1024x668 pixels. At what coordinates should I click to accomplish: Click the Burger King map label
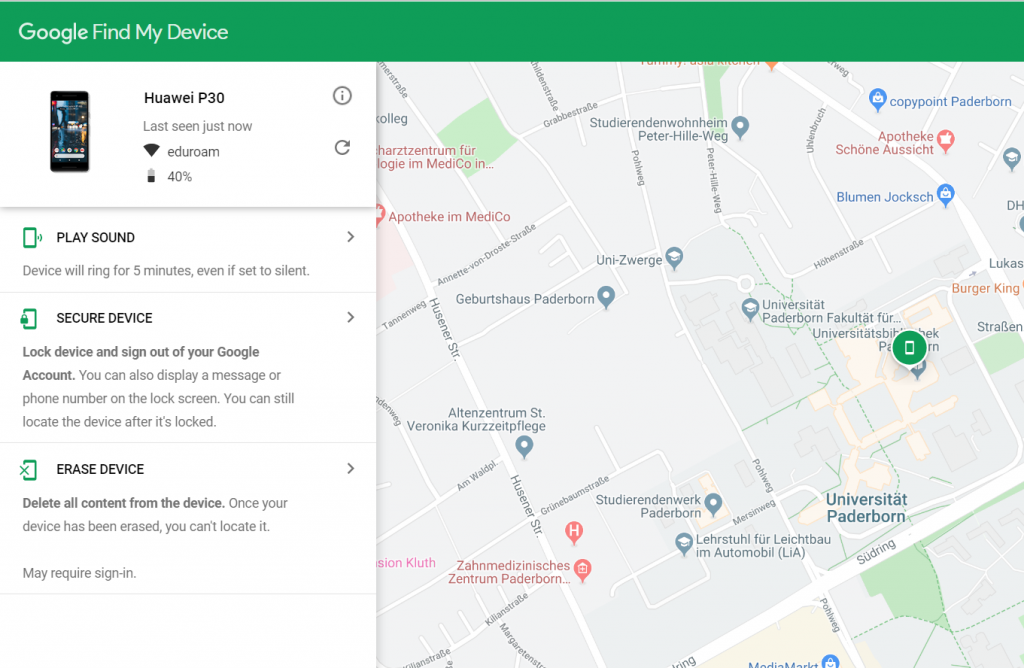pos(985,288)
